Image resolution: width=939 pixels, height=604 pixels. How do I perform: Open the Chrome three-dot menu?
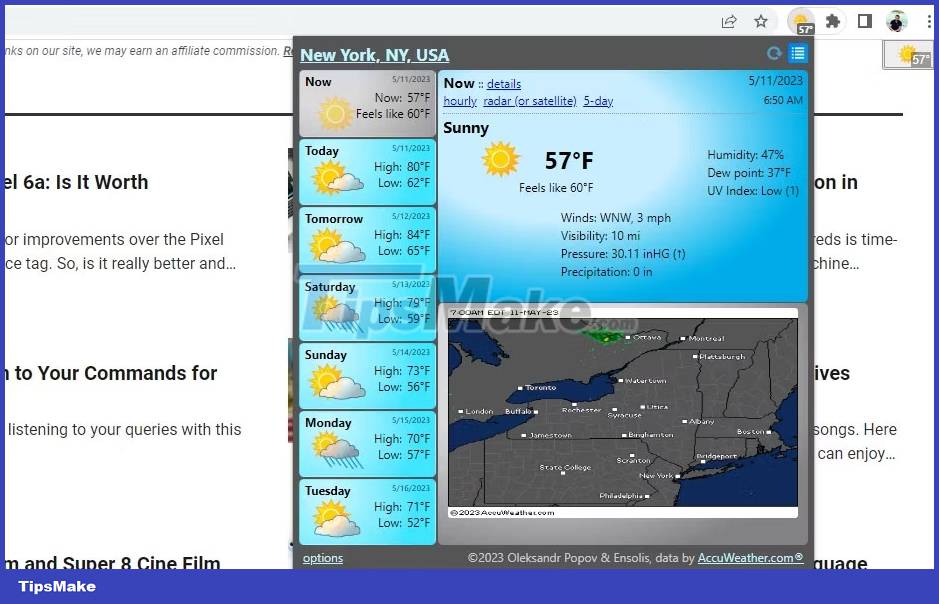(x=931, y=20)
